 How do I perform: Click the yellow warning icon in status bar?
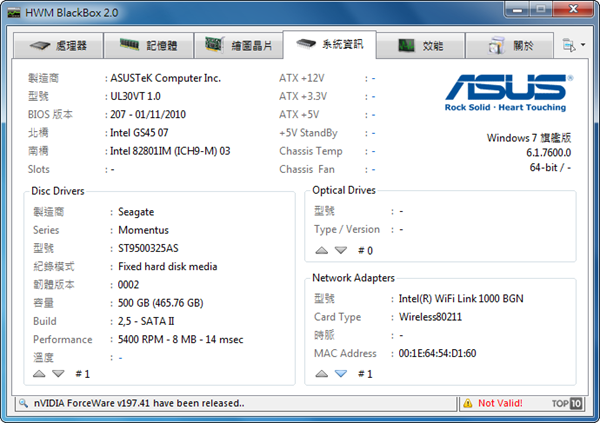point(466,403)
